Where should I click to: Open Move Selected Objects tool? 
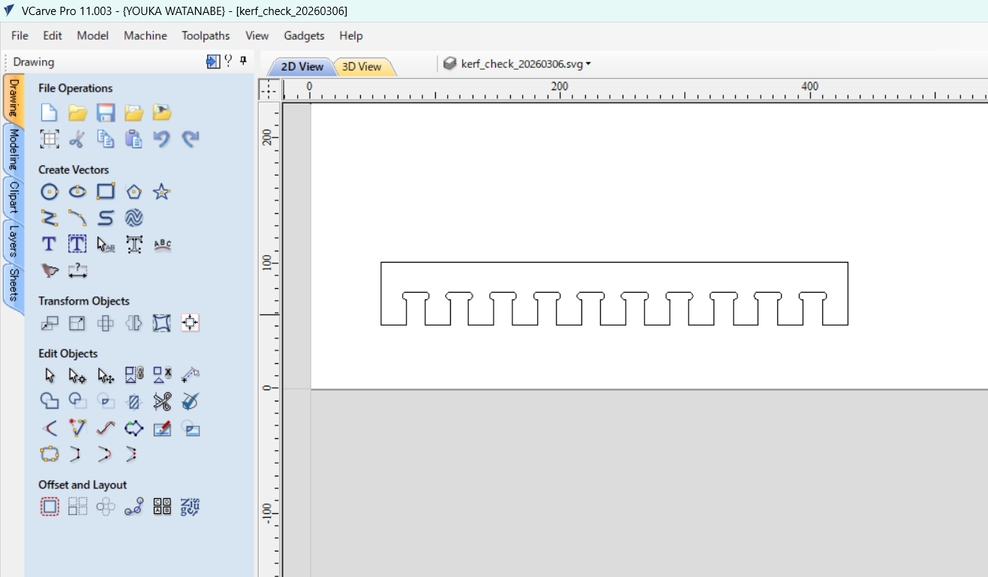[49, 323]
